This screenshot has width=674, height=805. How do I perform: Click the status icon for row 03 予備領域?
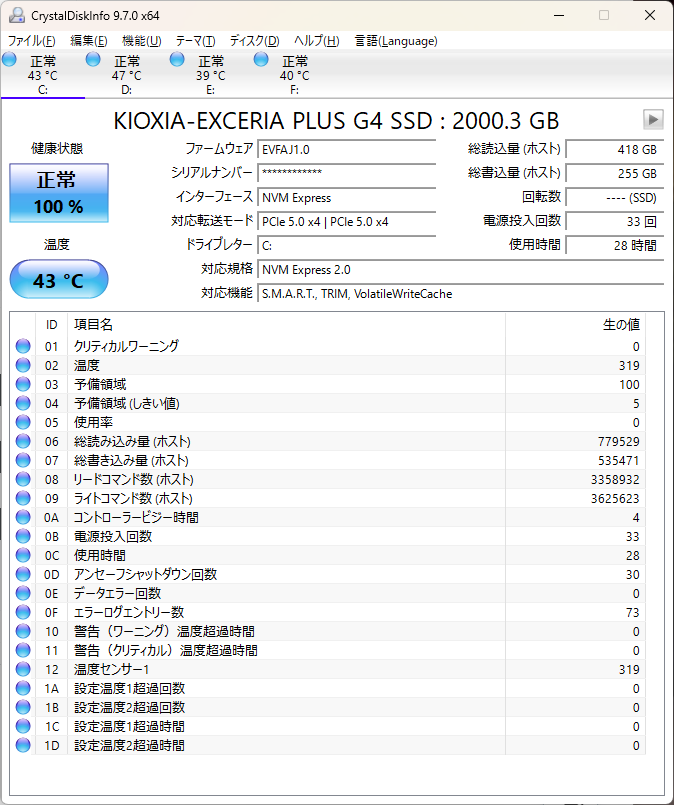[23, 384]
